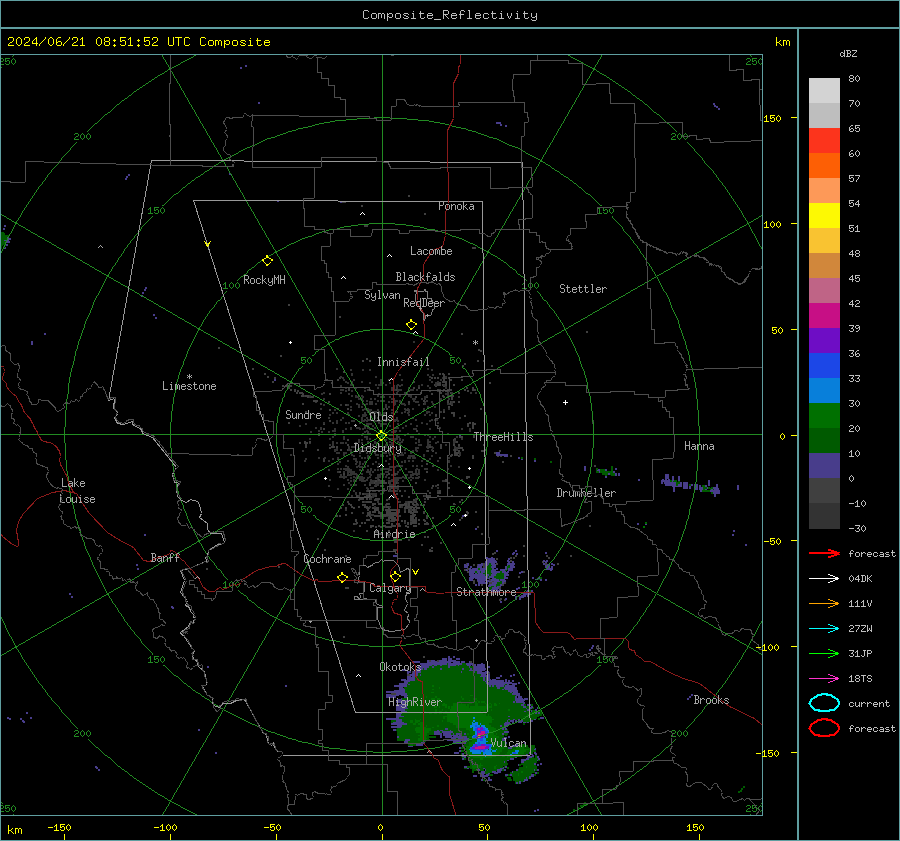The image size is (900, 841).
Task: Click the red forecast ellipse icon
Action: point(824,728)
